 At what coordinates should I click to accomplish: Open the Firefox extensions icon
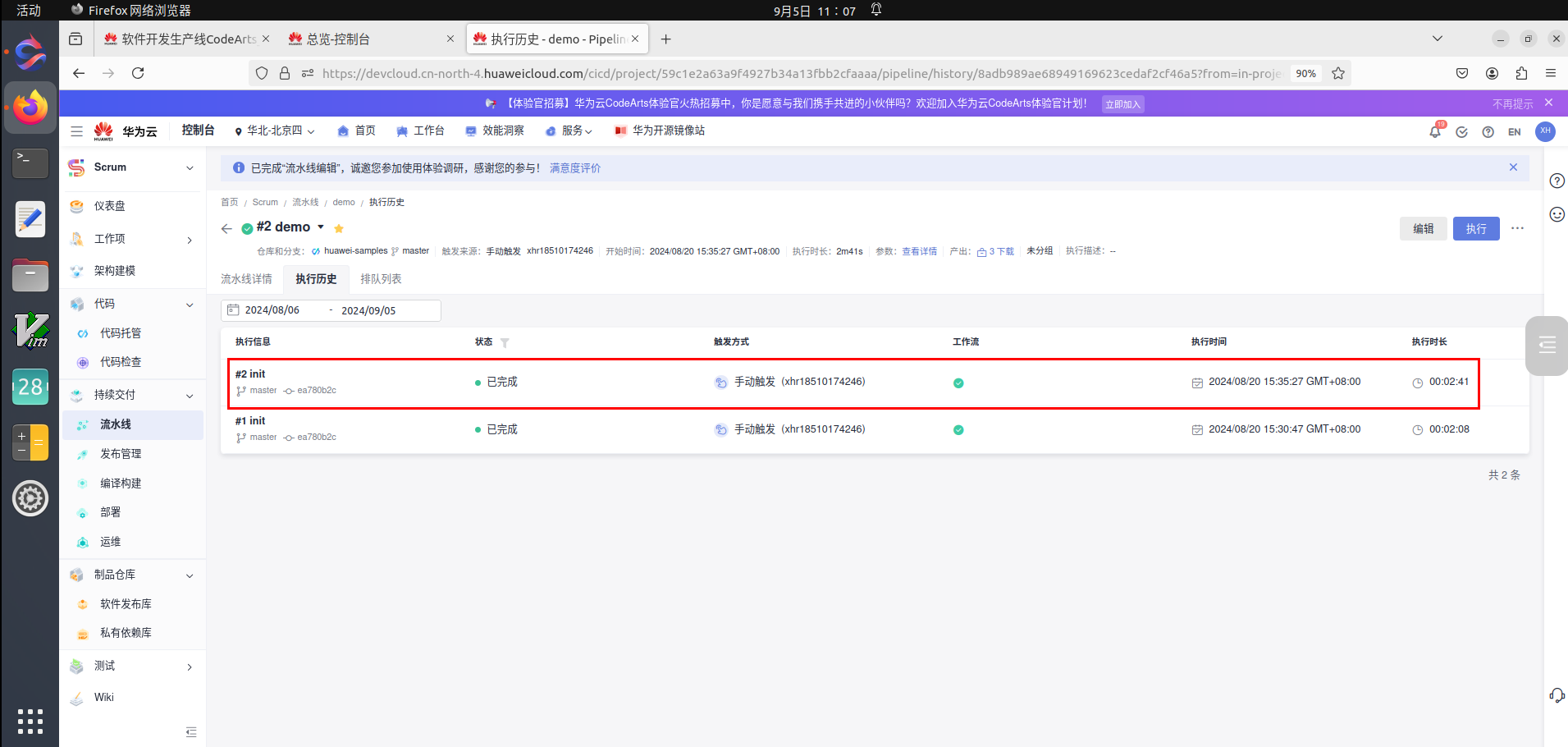pyautogui.click(x=1521, y=73)
